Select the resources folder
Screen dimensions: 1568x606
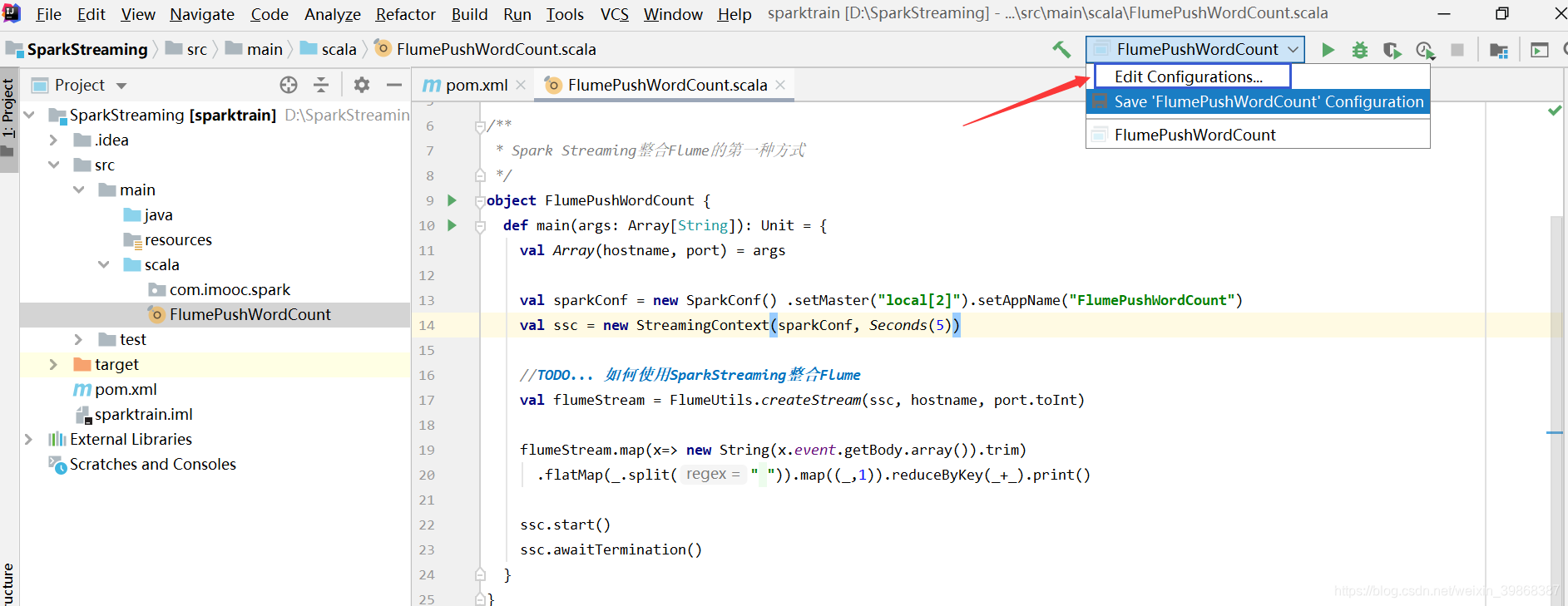[178, 239]
